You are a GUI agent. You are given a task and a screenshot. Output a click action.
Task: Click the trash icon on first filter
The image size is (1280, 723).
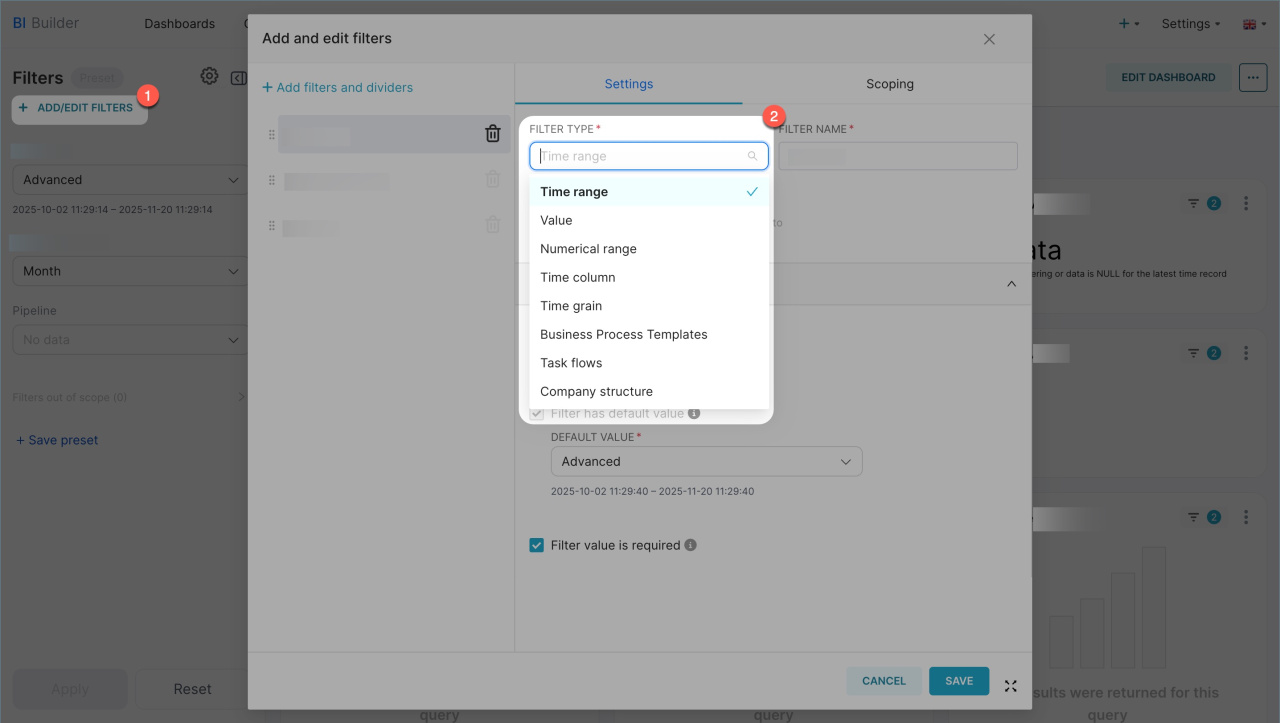coord(492,134)
